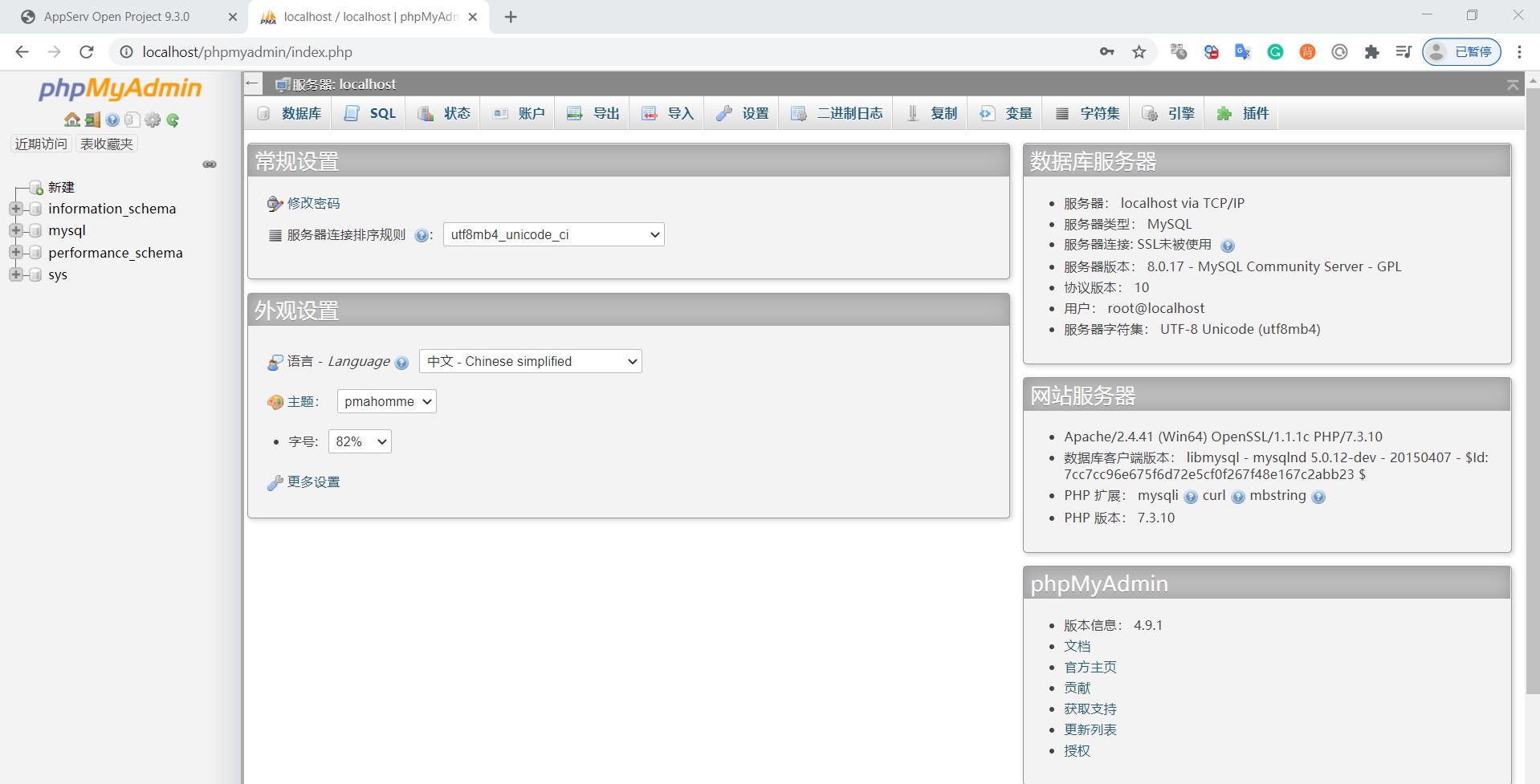Viewport: 1540px width, 784px height.
Task: Click the phpMyAdmin home icon
Action: coord(72,120)
